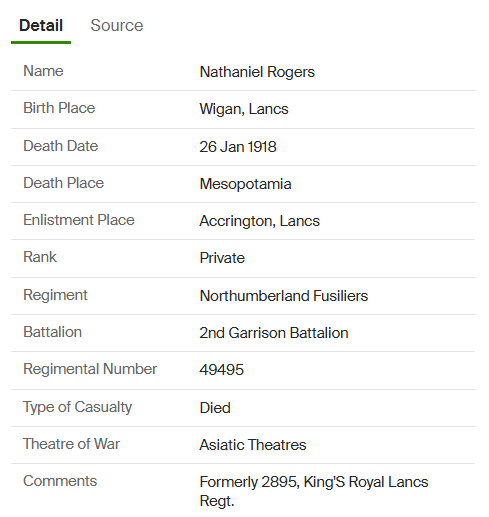Click the regiment Northumberland Fusiliers
This screenshot has width=489, height=517.
[x=284, y=296]
